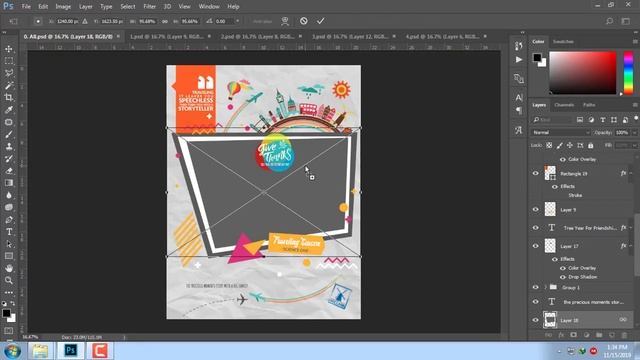This screenshot has height=360, width=640.
Task: Select the Lasso tool
Action: [9, 73]
